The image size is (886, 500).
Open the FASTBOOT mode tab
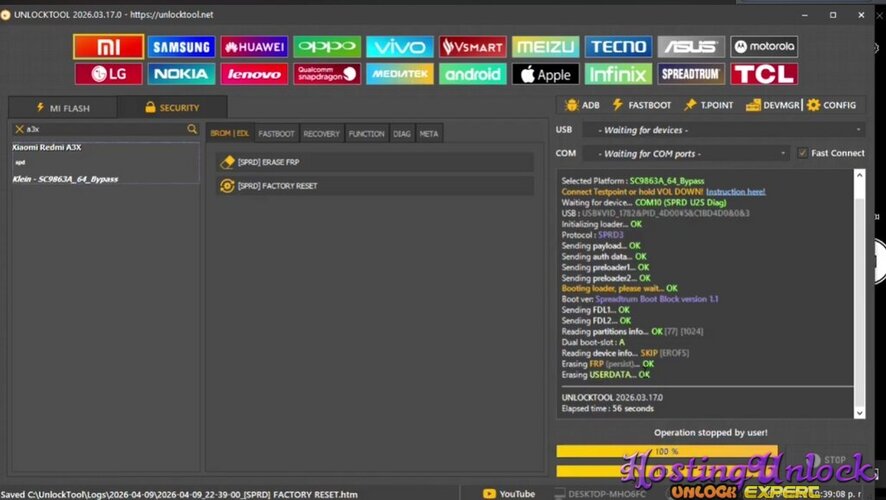click(275, 133)
